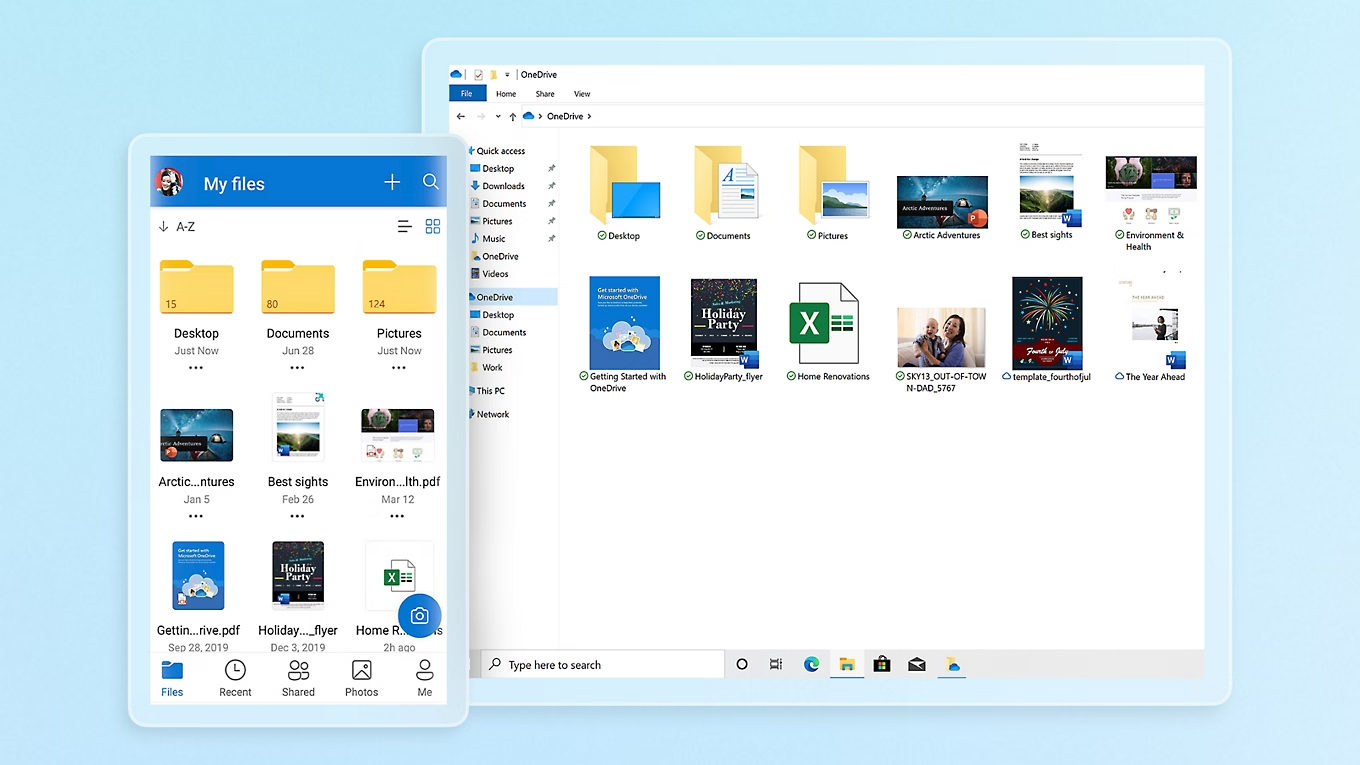
Task: Open the Shared files view
Action: click(x=298, y=677)
